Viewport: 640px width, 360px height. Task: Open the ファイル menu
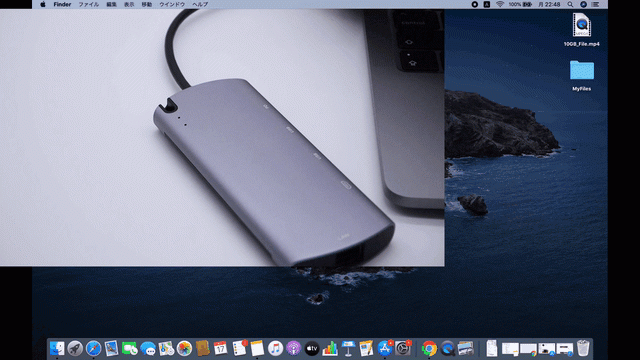click(x=89, y=4)
